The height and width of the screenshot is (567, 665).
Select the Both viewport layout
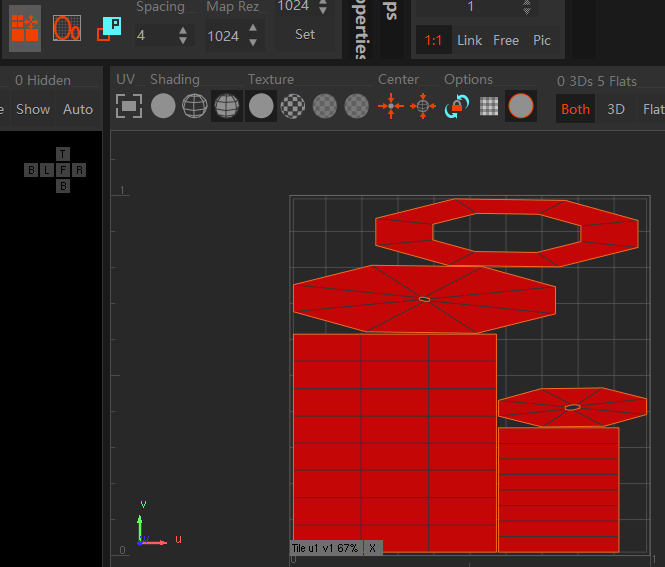tap(575, 109)
